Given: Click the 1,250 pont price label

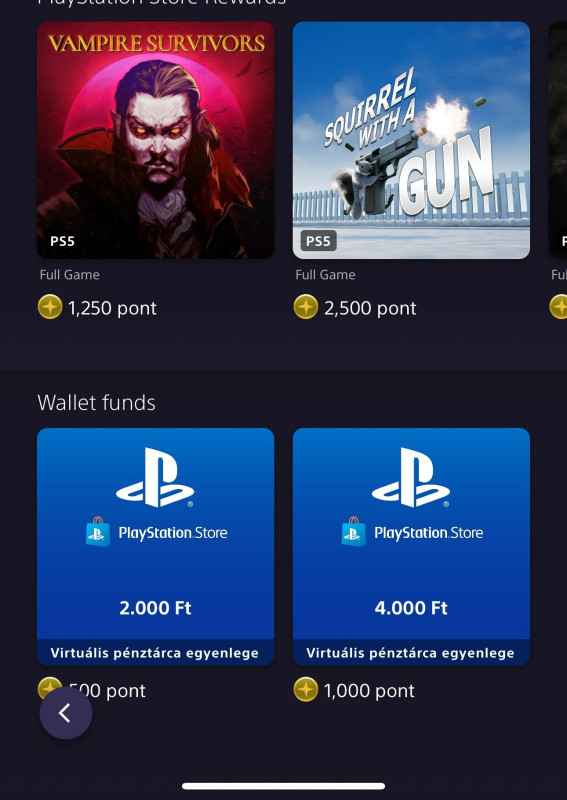Looking at the screenshot, I should [x=112, y=308].
